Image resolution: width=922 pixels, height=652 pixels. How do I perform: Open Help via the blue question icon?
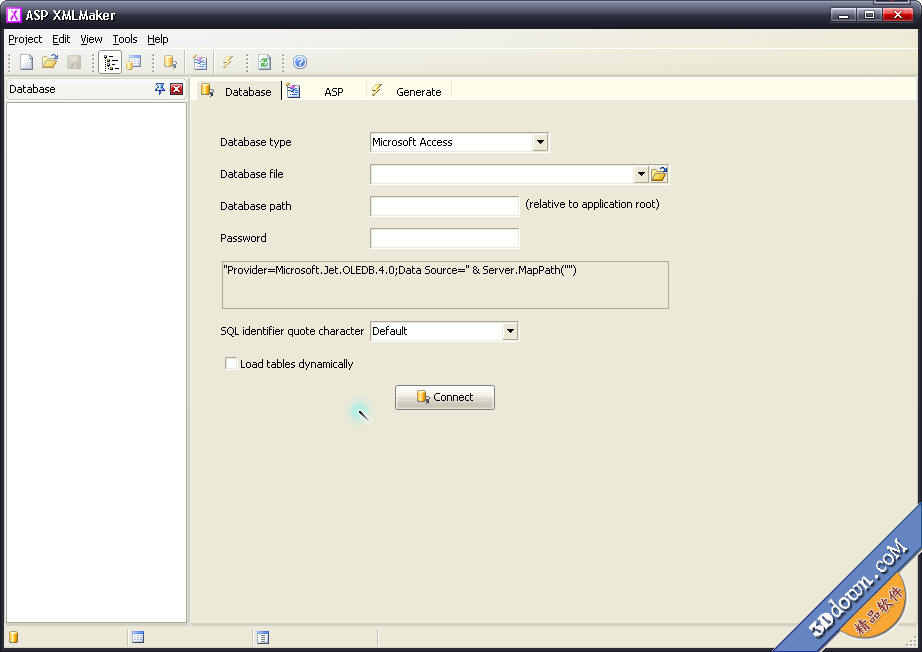pyautogui.click(x=300, y=62)
